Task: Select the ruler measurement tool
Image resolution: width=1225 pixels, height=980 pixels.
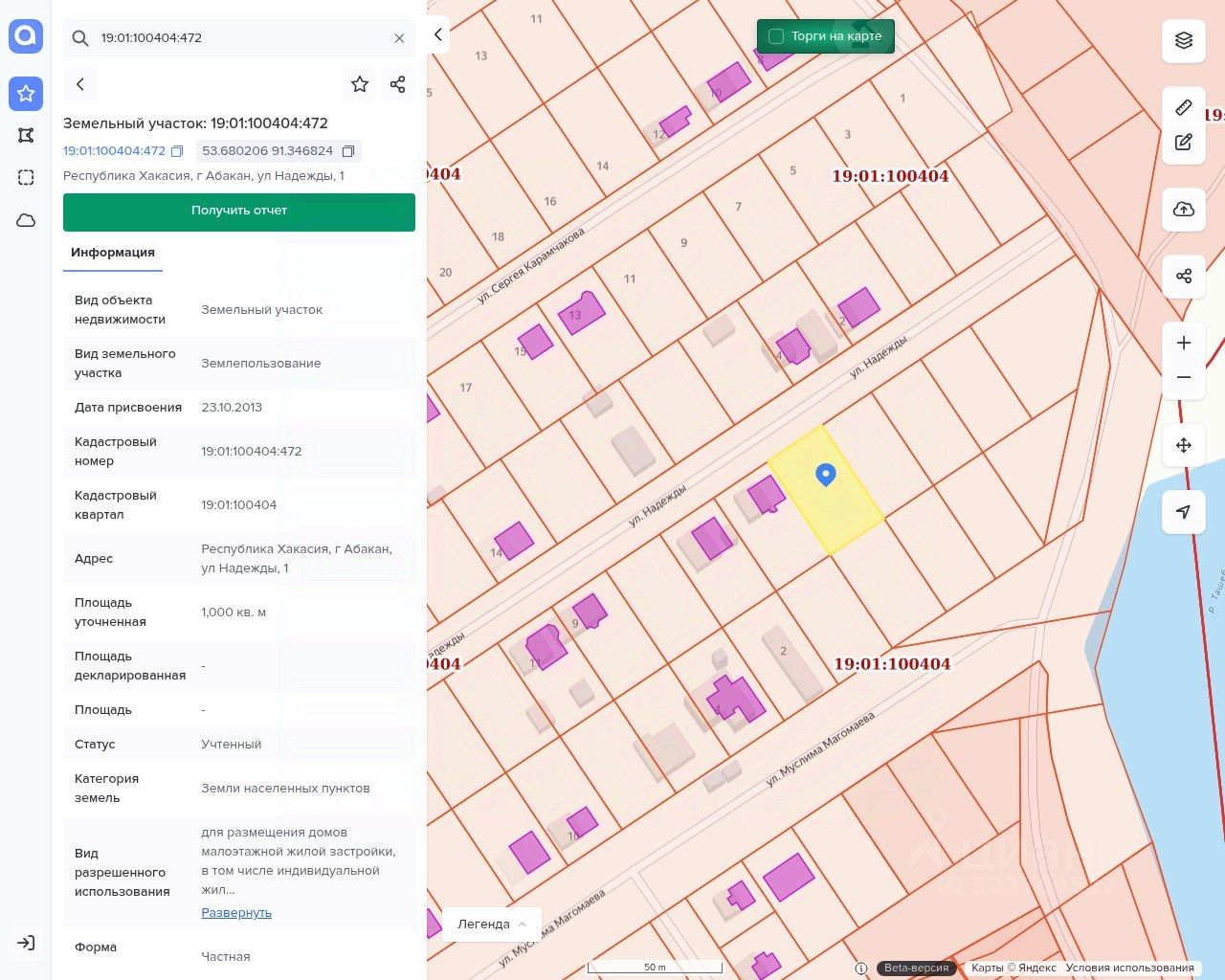Action: [x=1184, y=107]
